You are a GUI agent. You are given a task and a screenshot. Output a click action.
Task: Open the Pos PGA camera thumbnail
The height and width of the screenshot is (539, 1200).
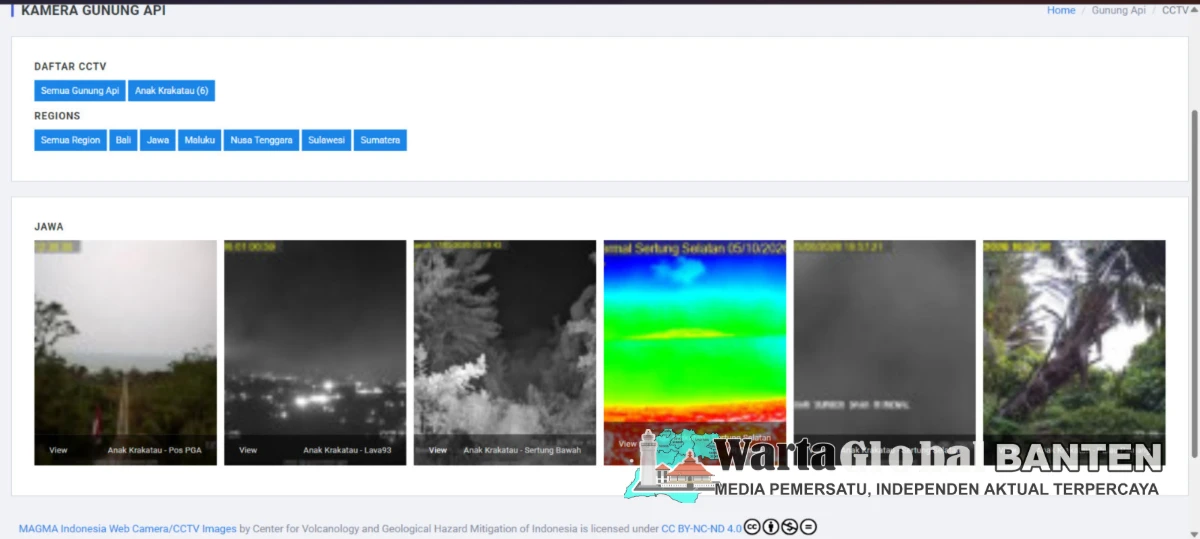coord(125,352)
